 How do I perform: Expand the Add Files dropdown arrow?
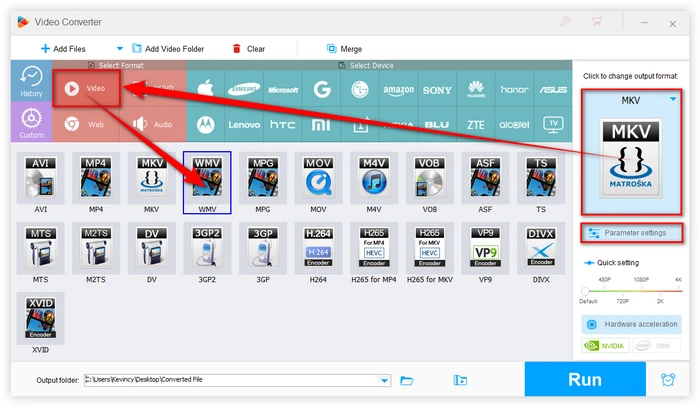point(120,48)
